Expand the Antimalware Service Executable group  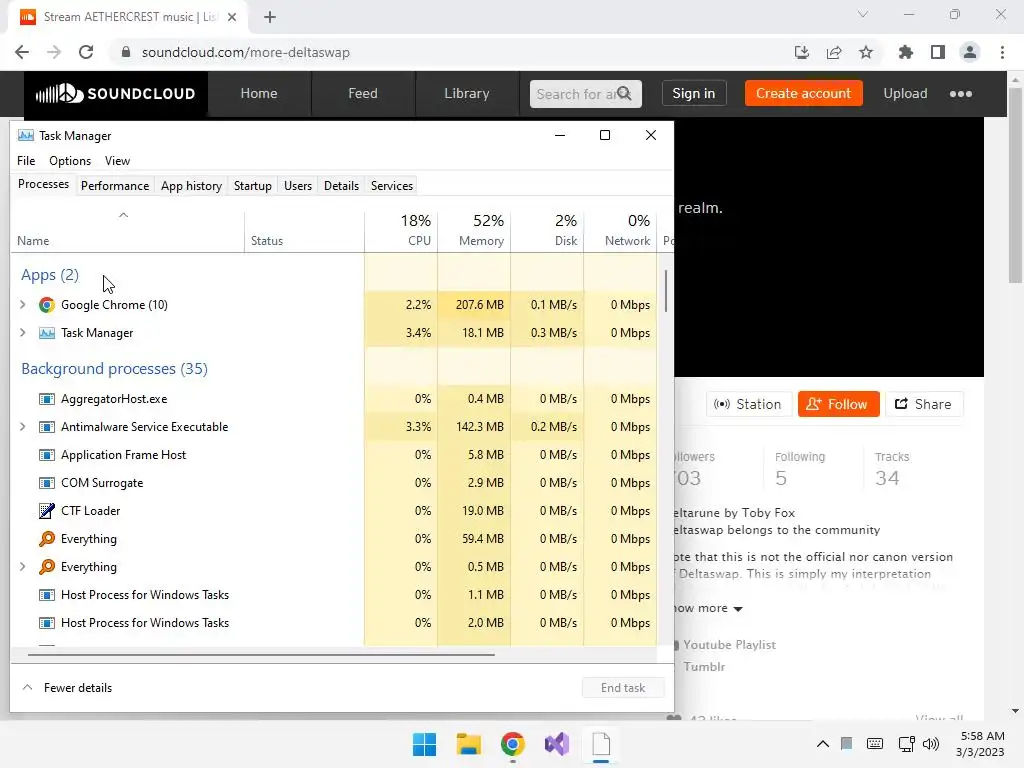click(x=23, y=427)
